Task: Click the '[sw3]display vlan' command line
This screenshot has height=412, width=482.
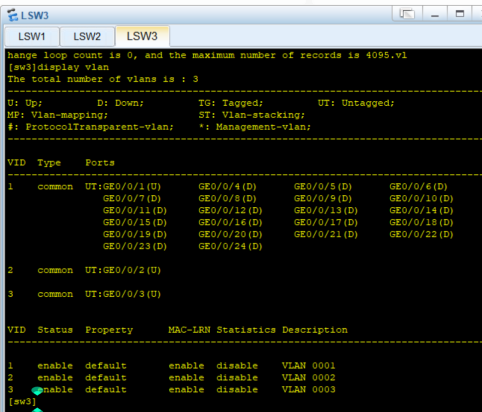Action: point(58,67)
